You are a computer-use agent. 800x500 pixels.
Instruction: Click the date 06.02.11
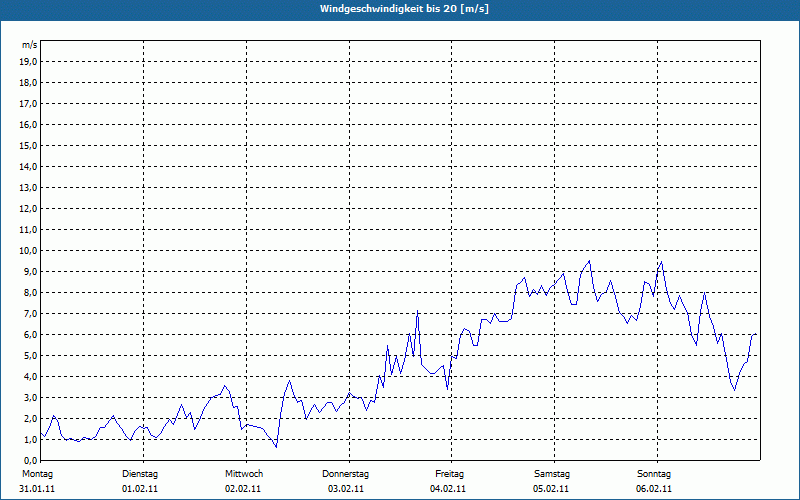tap(654, 489)
